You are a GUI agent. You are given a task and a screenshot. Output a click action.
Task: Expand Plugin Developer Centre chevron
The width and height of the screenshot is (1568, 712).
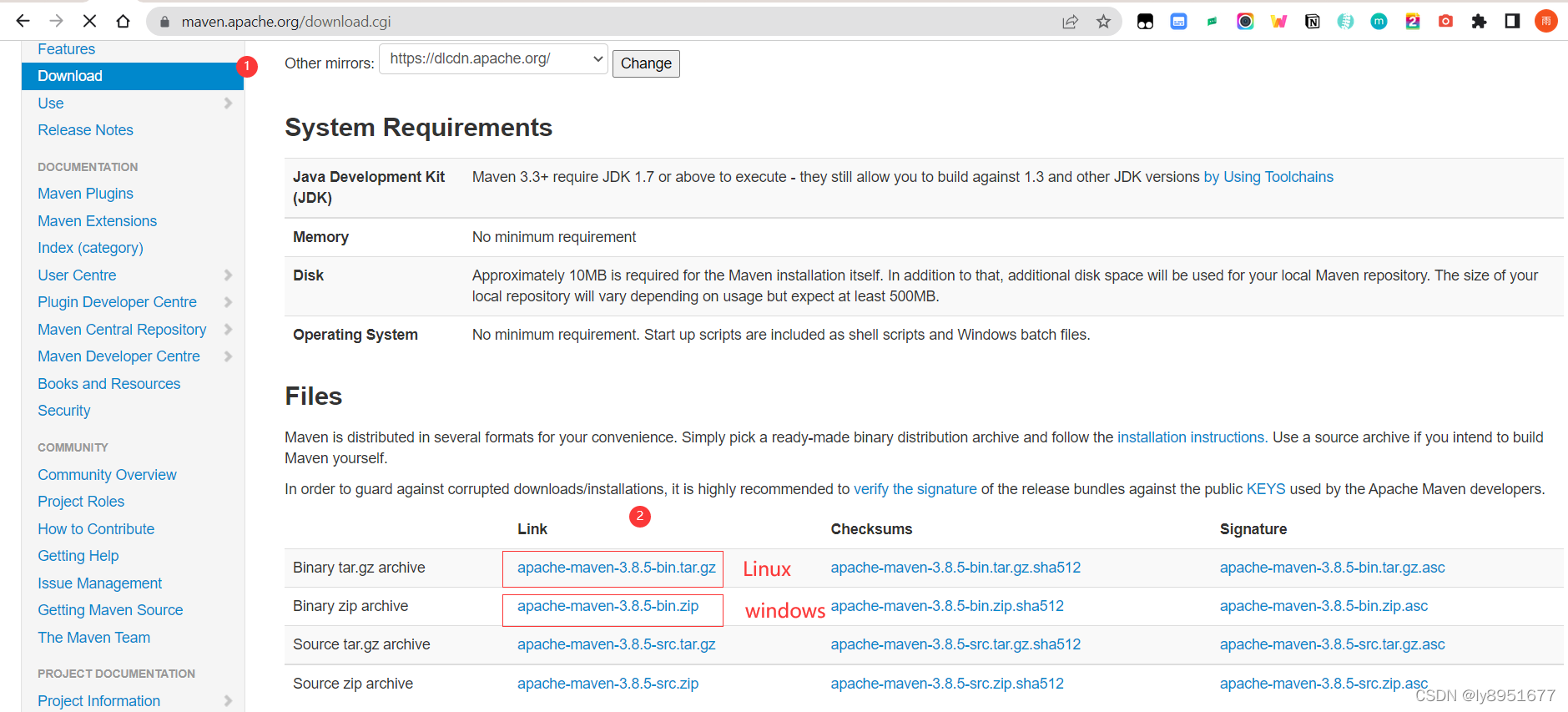click(228, 302)
